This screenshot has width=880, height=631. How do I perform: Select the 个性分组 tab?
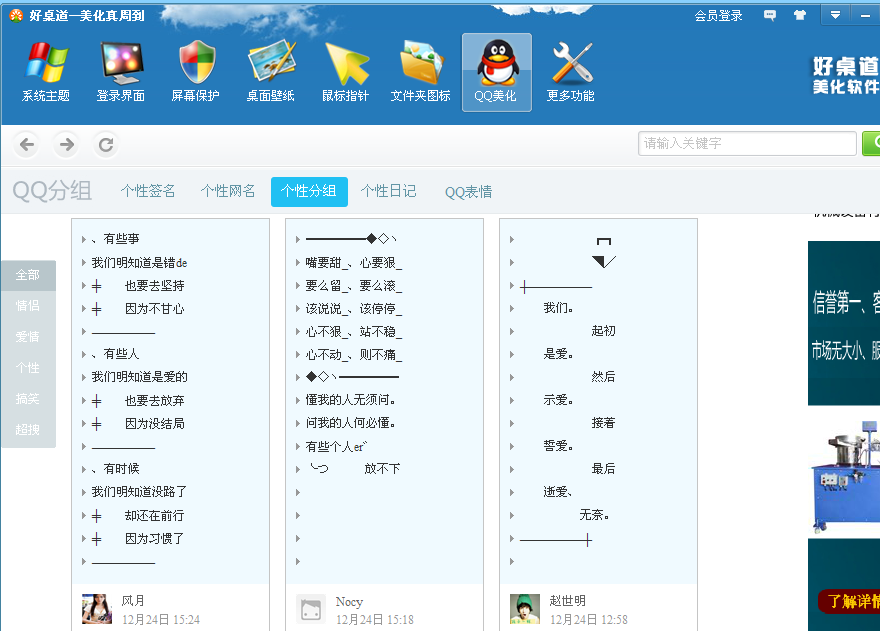pos(309,191)
